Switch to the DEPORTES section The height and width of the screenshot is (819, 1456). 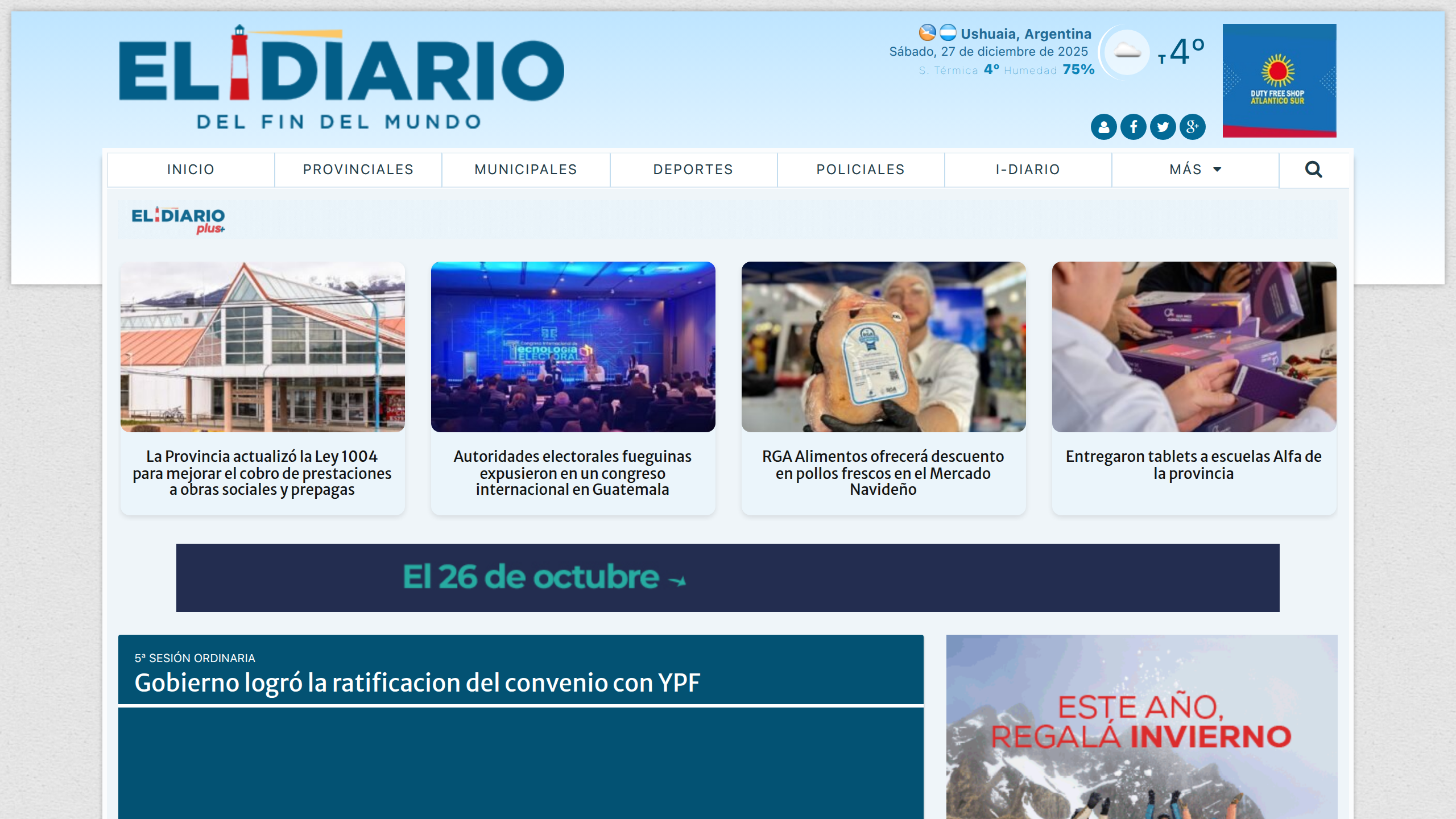tap(692, 169)
